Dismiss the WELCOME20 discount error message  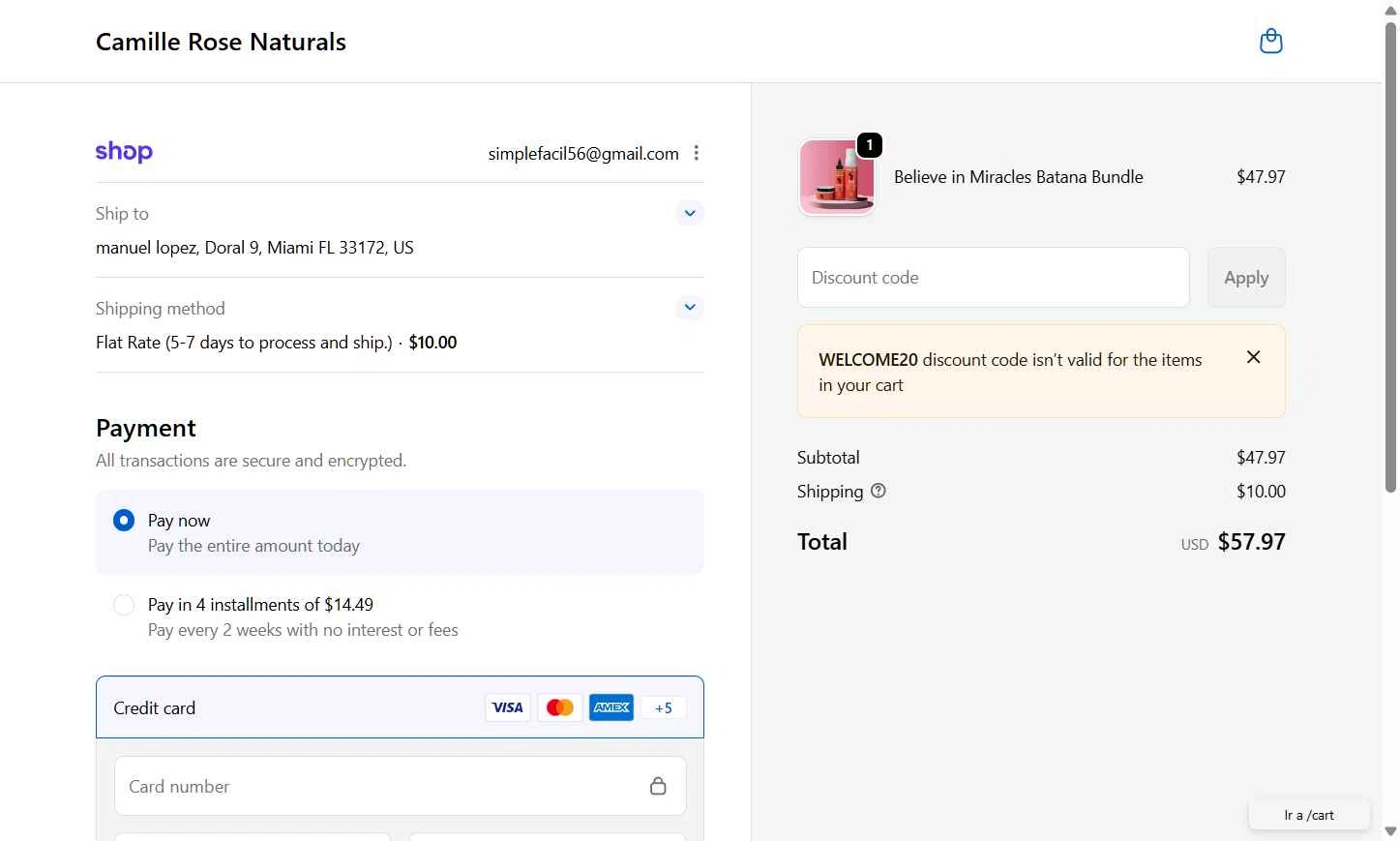pos(1253,357)
